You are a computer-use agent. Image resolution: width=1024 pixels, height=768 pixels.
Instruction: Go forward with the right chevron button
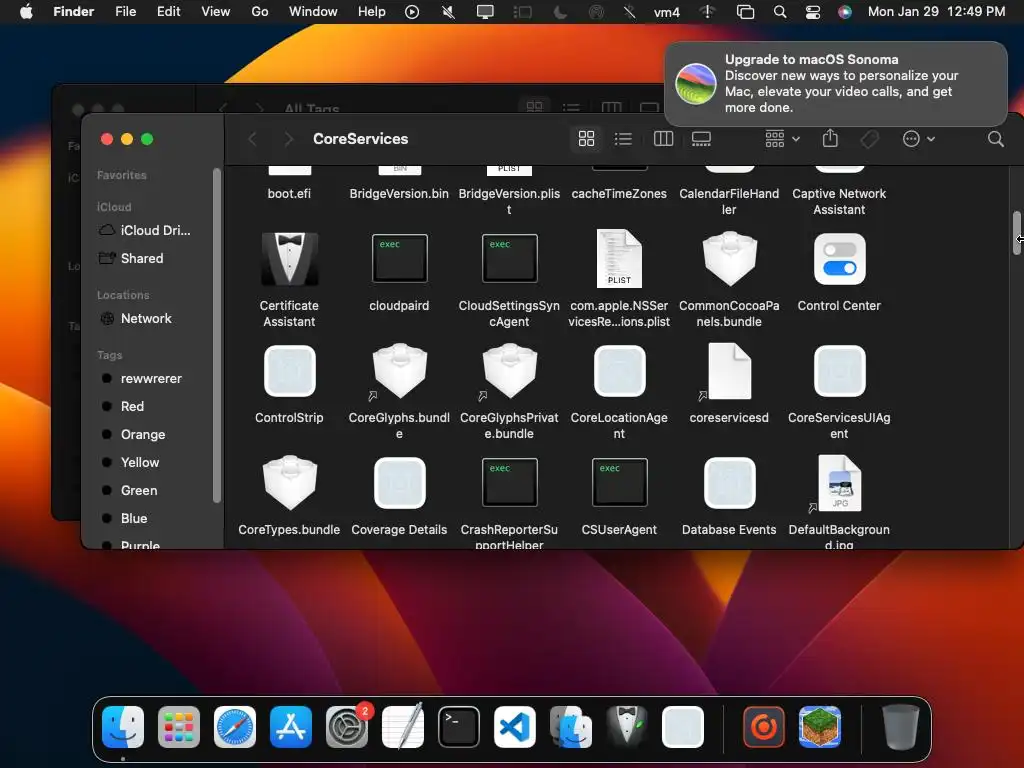[x=288, y=138]
